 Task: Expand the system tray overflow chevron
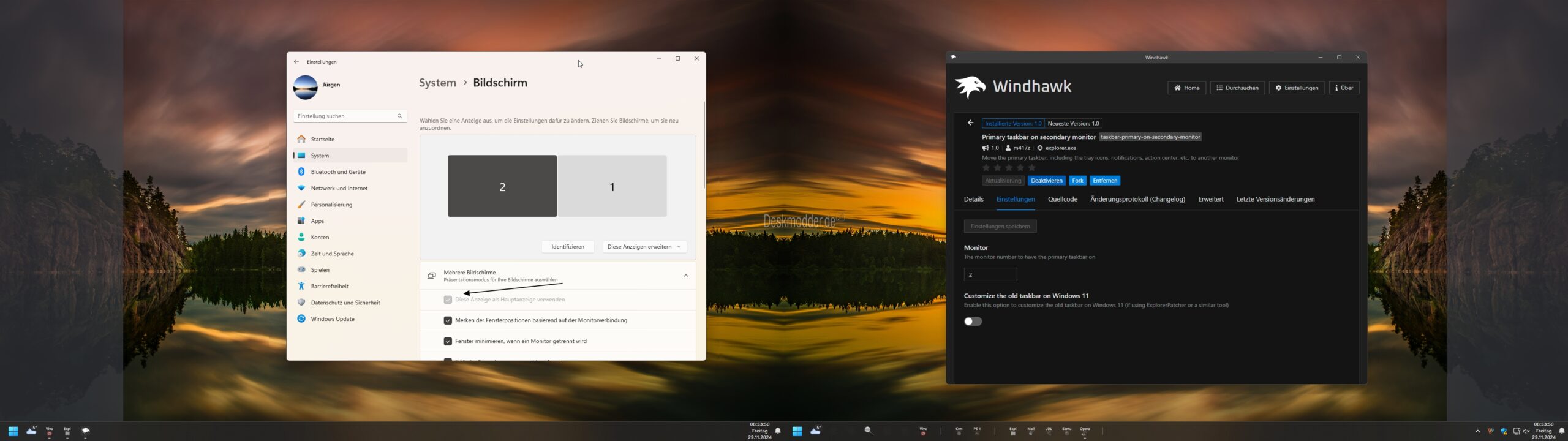click(x=1477, y=431)
